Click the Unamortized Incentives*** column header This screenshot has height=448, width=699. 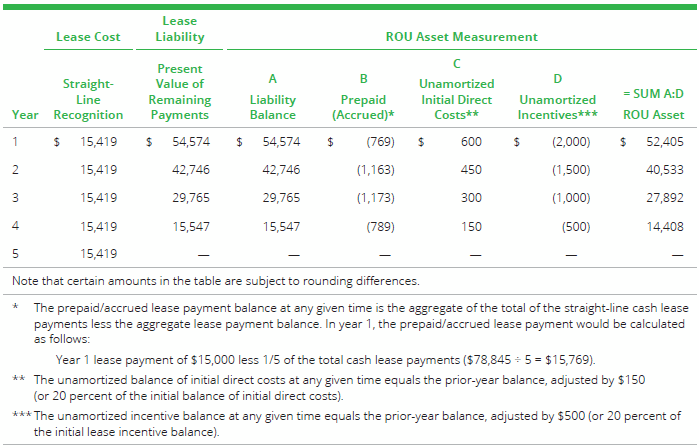pyautogui.click(x=557, y=100)
